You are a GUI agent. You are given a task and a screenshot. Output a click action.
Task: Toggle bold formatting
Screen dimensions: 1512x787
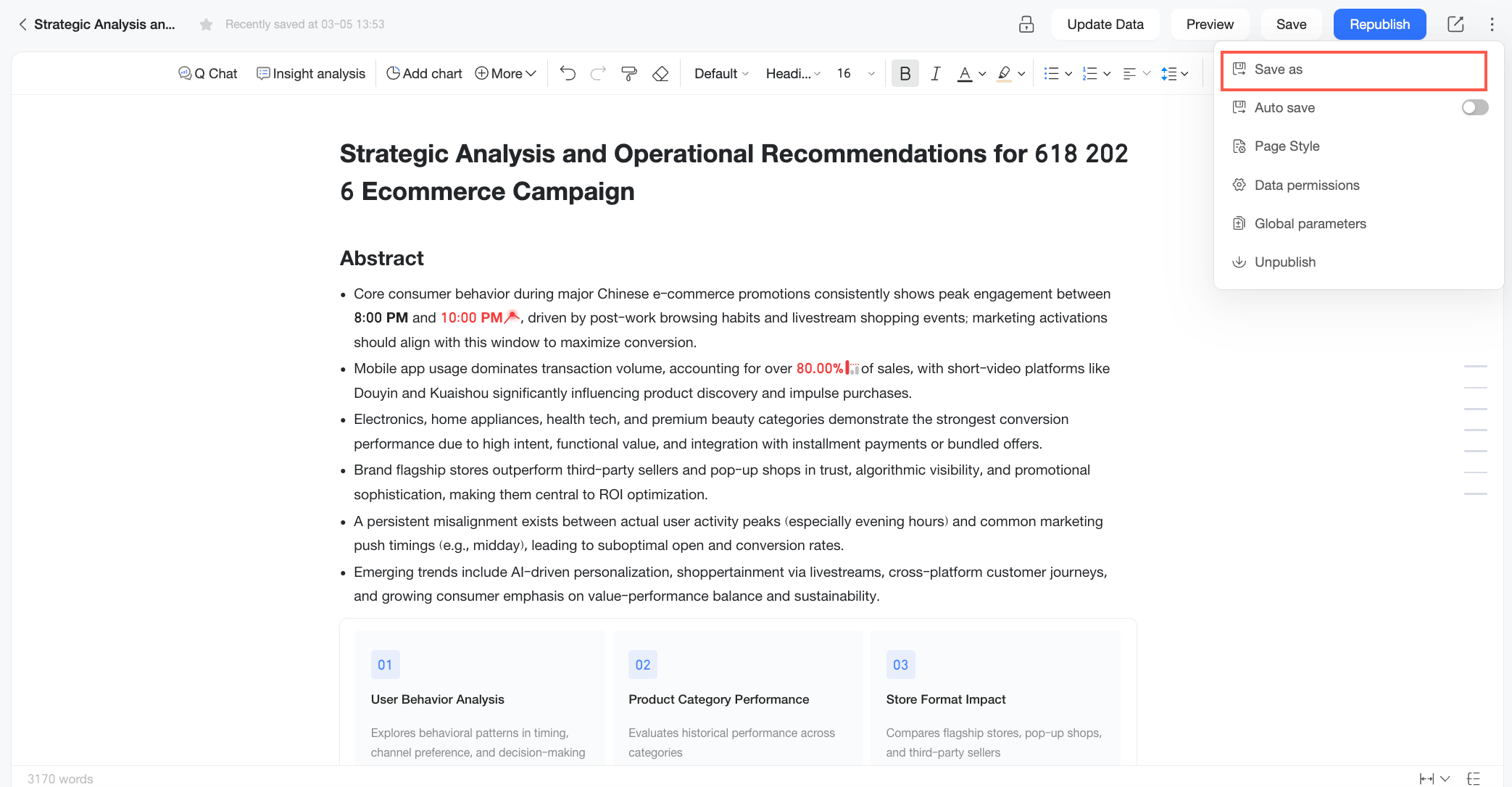[905, 73]
